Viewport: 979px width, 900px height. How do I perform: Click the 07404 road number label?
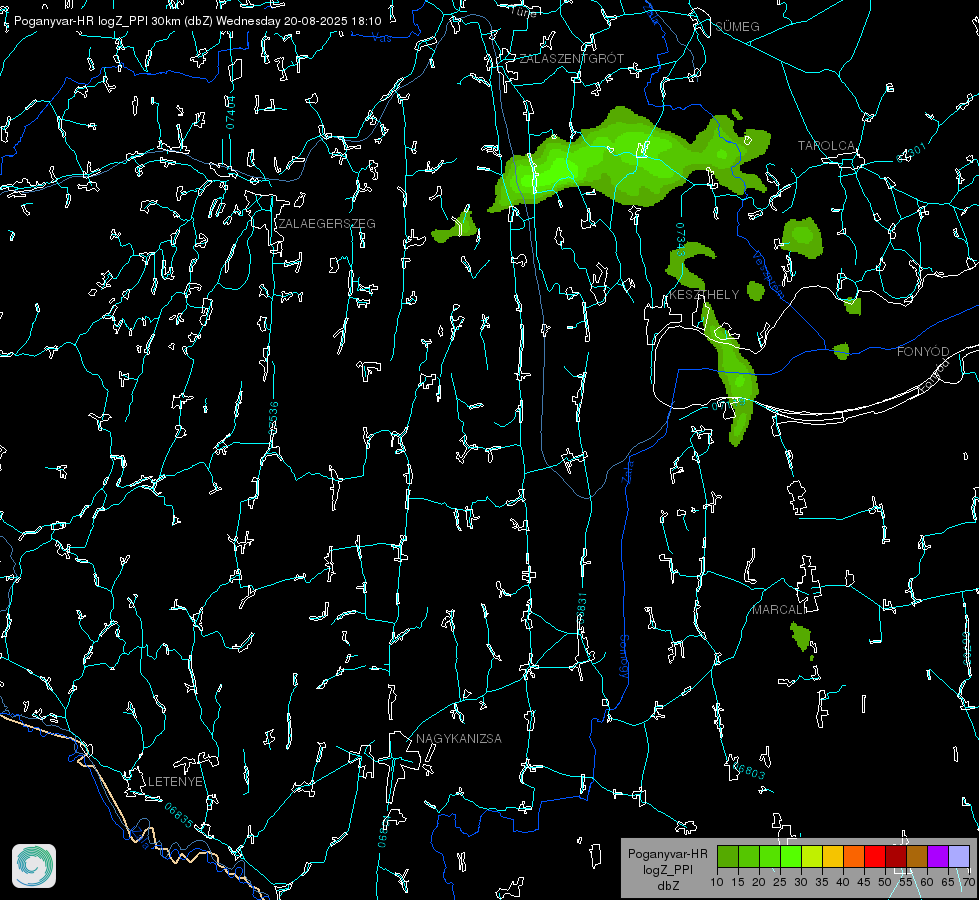230,112
